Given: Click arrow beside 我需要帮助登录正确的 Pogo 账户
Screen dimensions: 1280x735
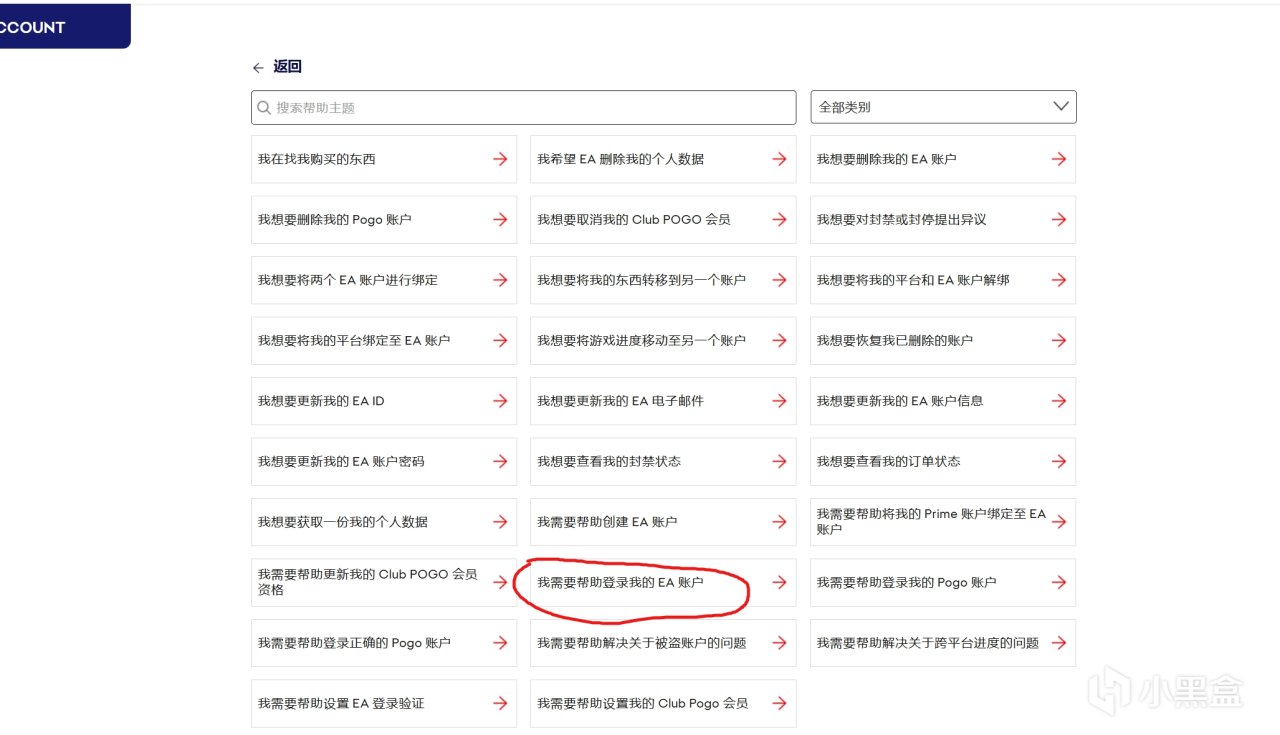Looking at the screenshot, I should pos(500,643).
